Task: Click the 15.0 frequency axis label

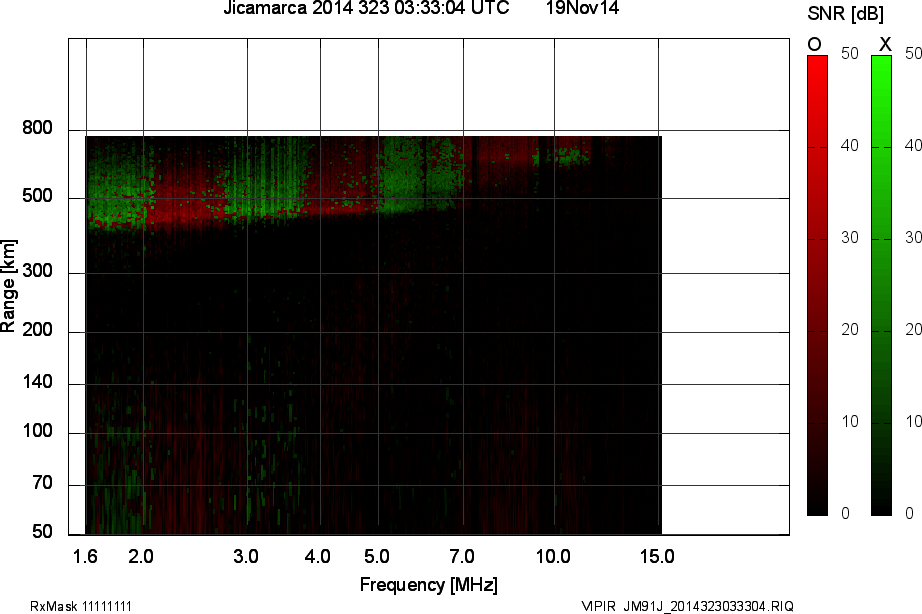Action: point(657,556)
